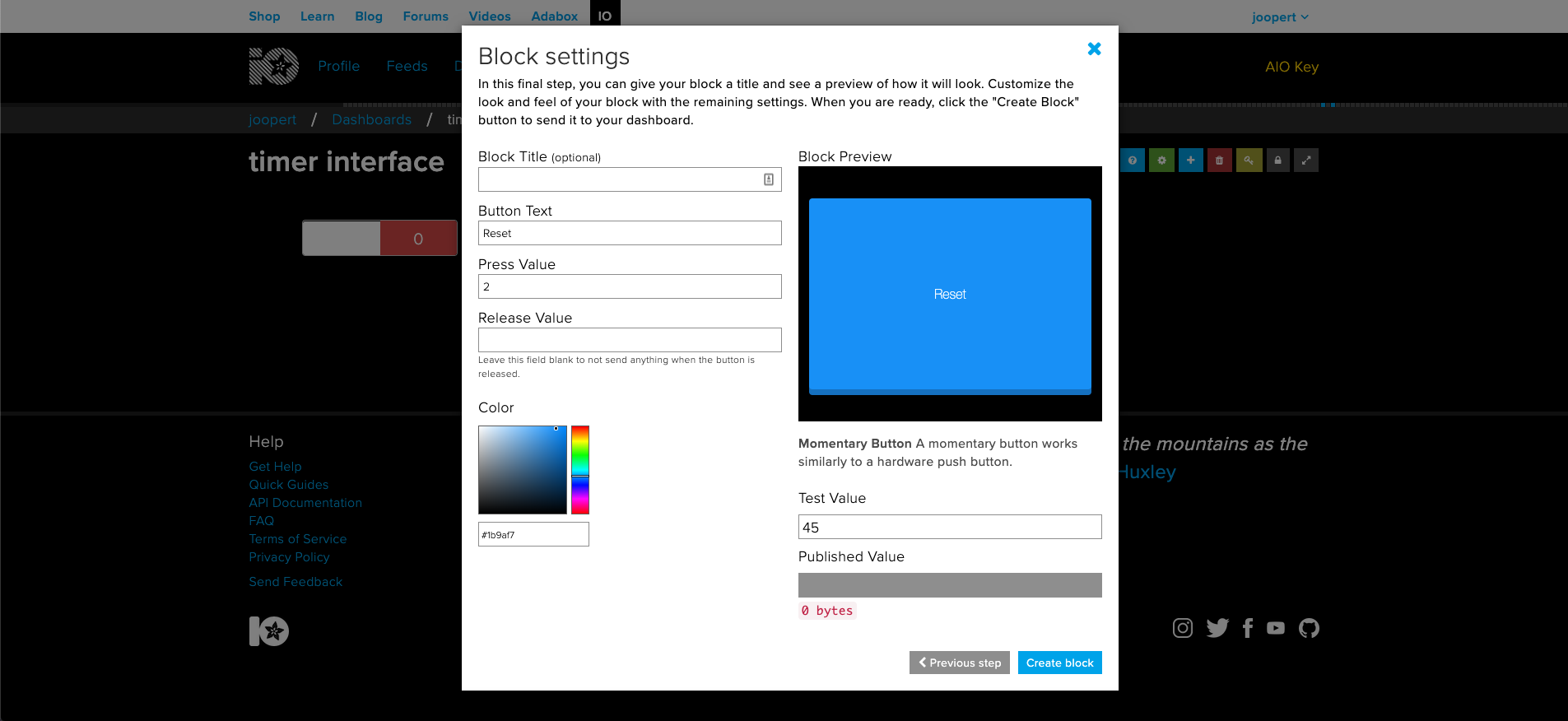Image resolution: width=1568 pixels, height=721 pixels.
Task: Click the 'timer interface' dashboard title
Action: [x=347, y=161]
